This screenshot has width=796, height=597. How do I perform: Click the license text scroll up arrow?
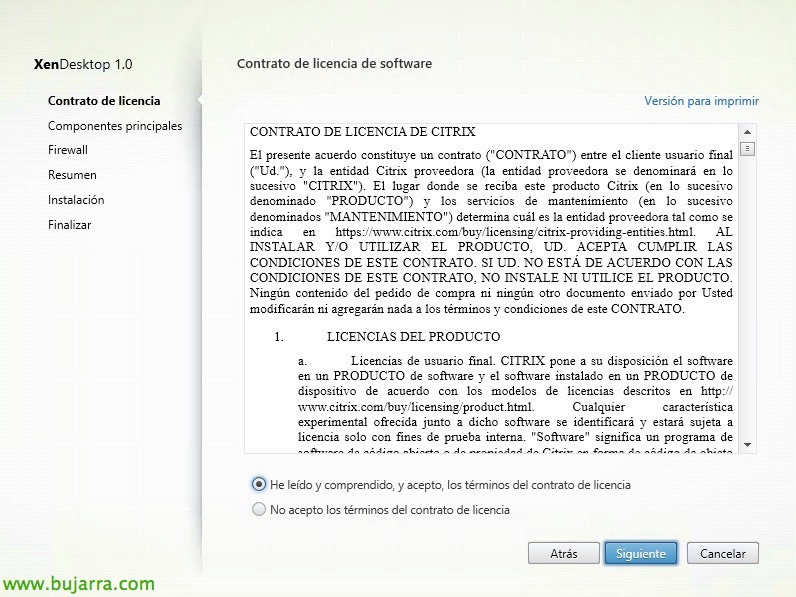click(x=747, y=132)
